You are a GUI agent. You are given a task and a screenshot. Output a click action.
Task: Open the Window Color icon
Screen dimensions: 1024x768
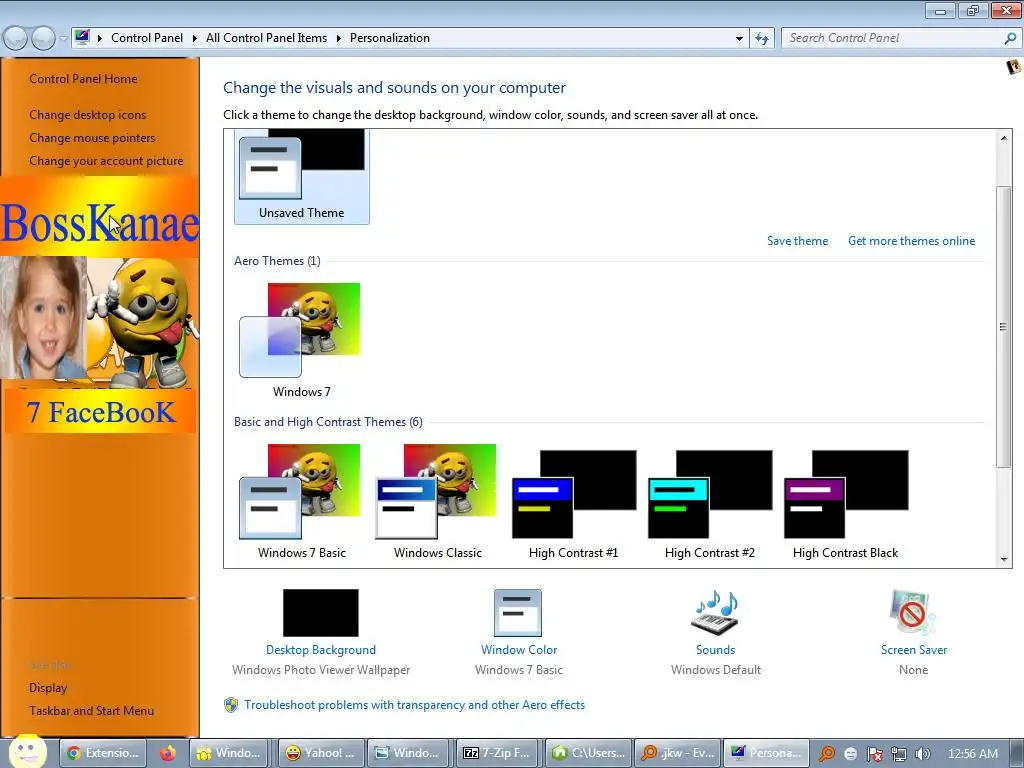point(518,613)
